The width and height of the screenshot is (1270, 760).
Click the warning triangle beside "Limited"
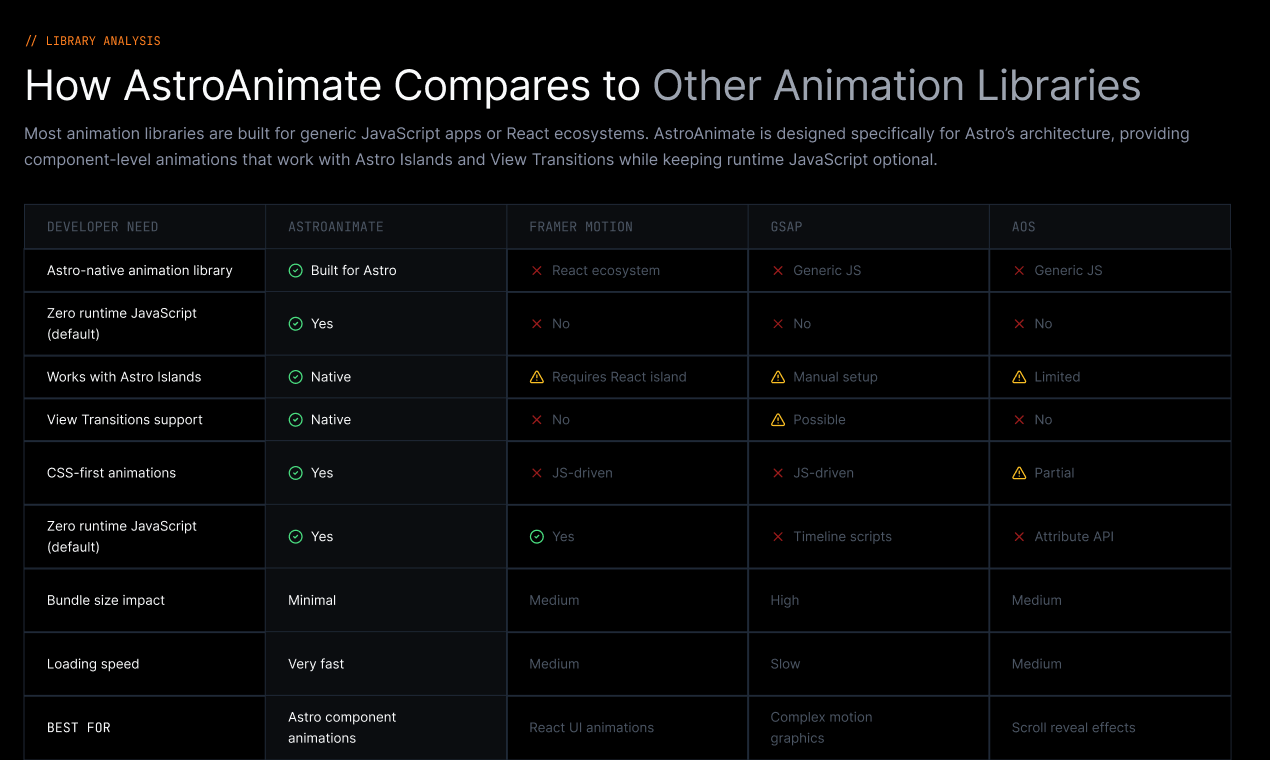click(x=1019, y=377)
